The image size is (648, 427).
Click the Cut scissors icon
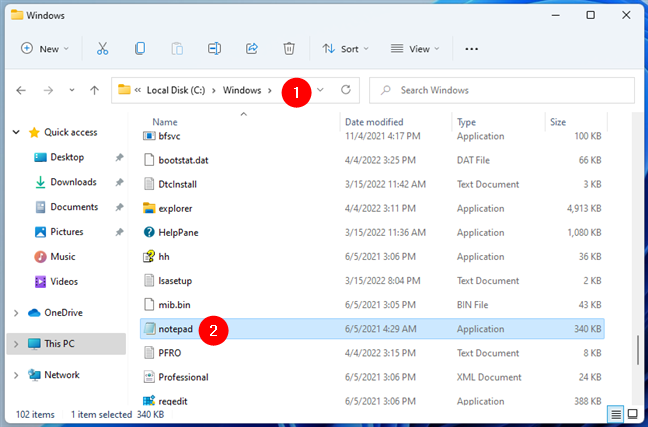pyautogui.click(x=102, y=49)
